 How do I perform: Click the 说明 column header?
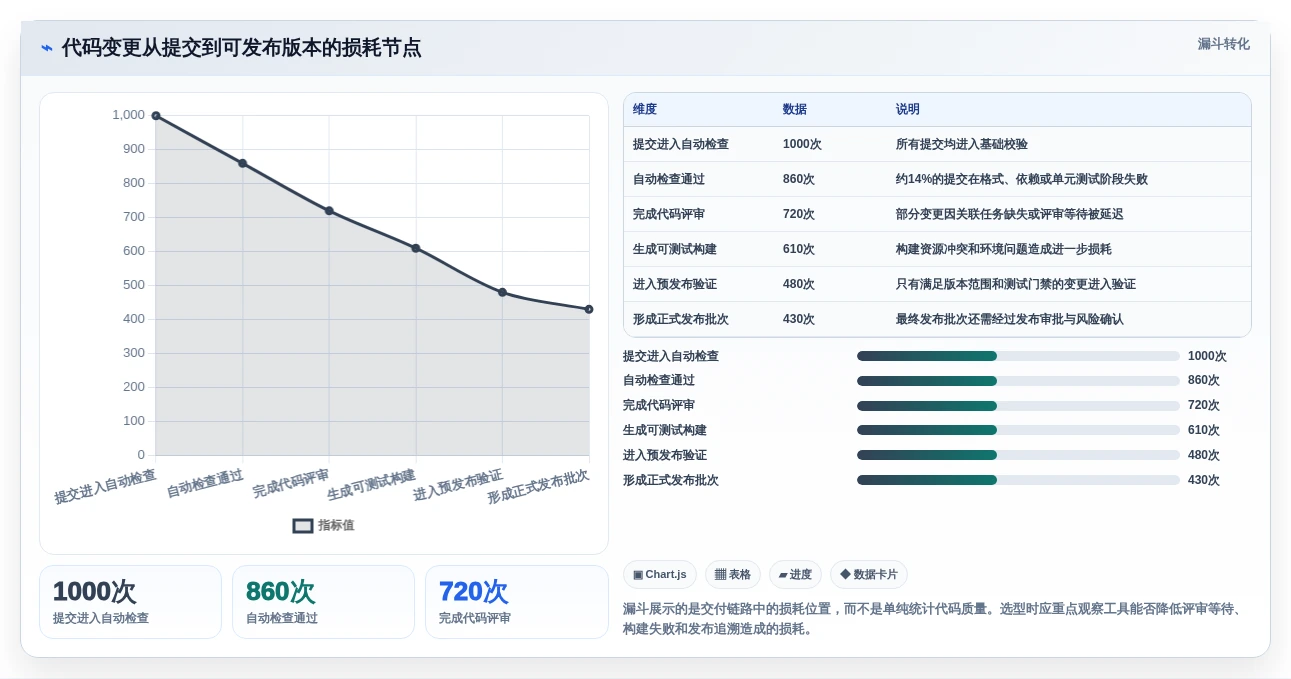(908, 109)
